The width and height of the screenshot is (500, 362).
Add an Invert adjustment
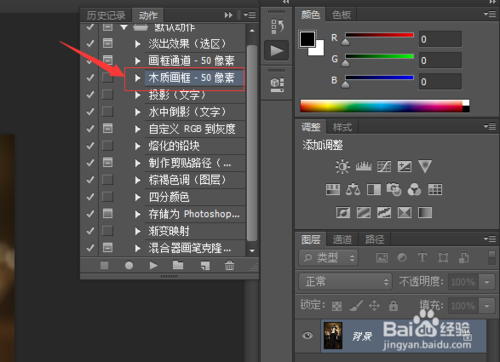(x=343, y=212)
